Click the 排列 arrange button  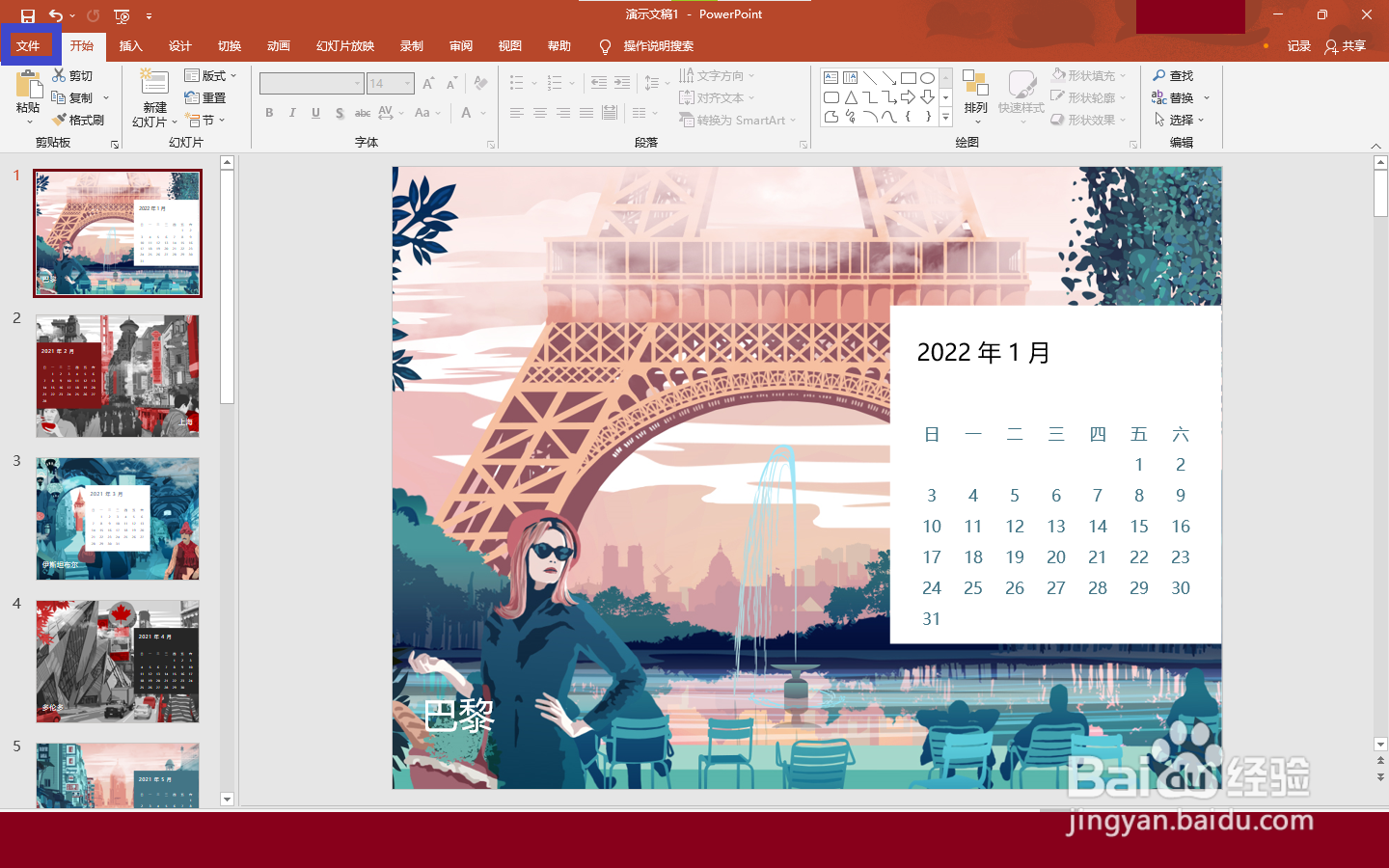point(976,95)
